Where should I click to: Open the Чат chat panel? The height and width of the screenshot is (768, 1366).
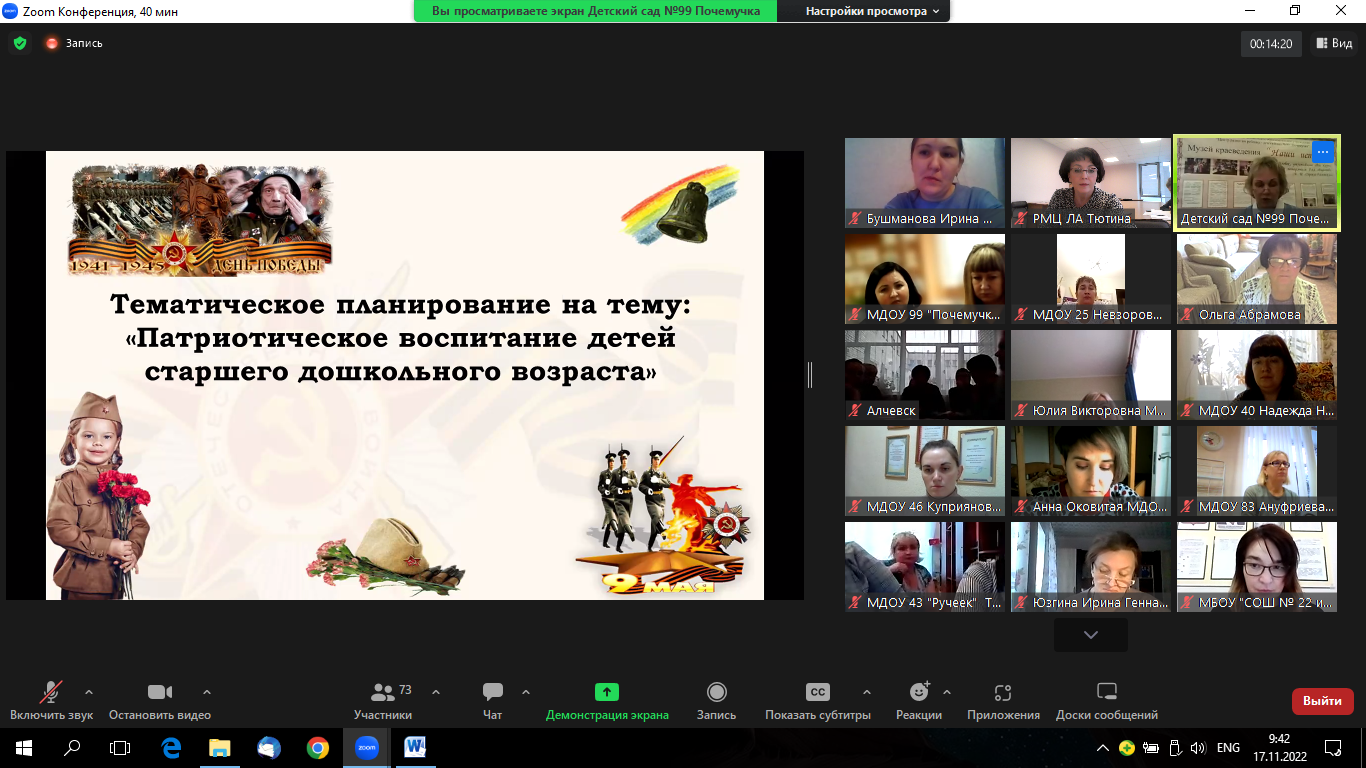[492, 700]
